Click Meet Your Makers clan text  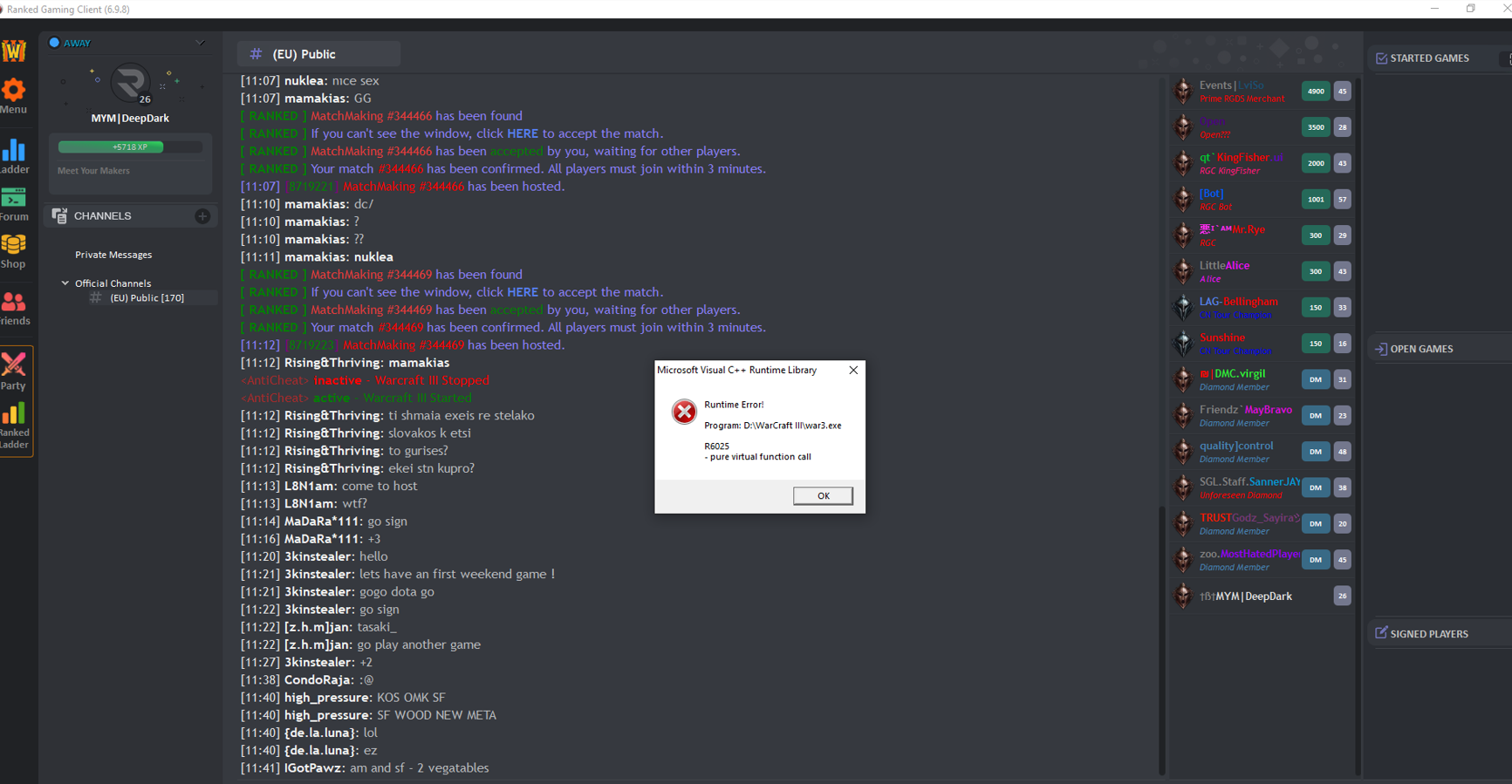click(x=93, y=171)
